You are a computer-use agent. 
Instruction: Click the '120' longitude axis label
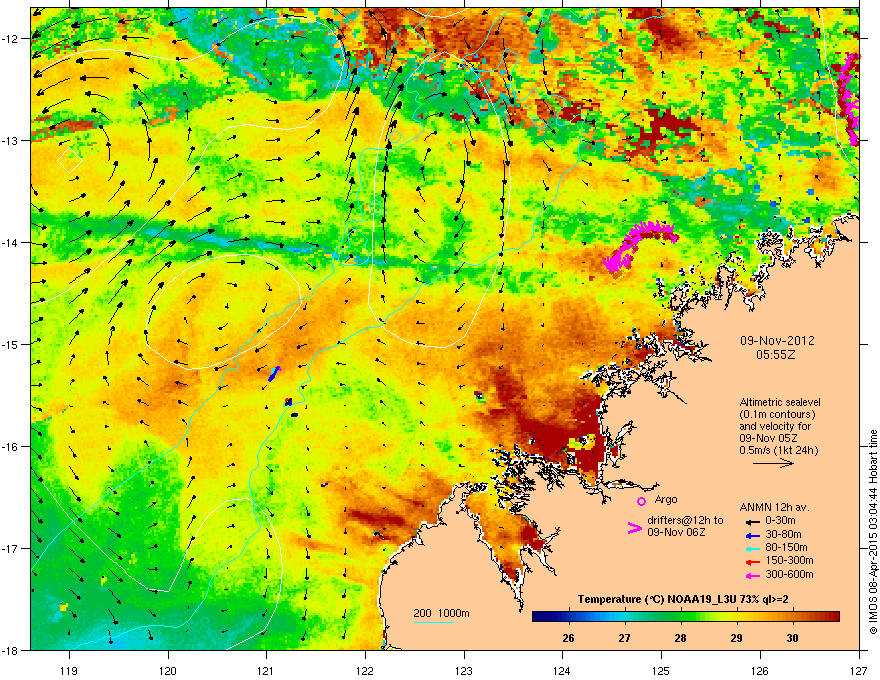tap(168, 670)
